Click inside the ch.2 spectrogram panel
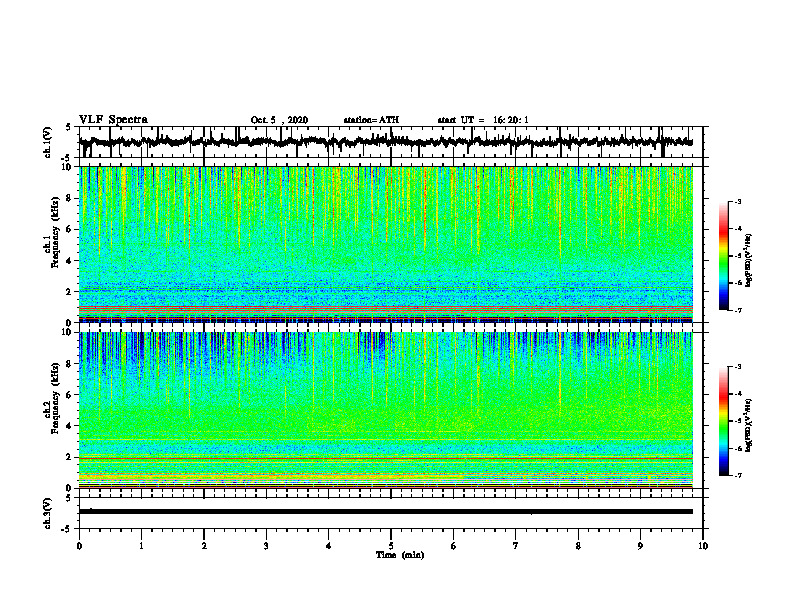792x612 pixels. (386, 410)
